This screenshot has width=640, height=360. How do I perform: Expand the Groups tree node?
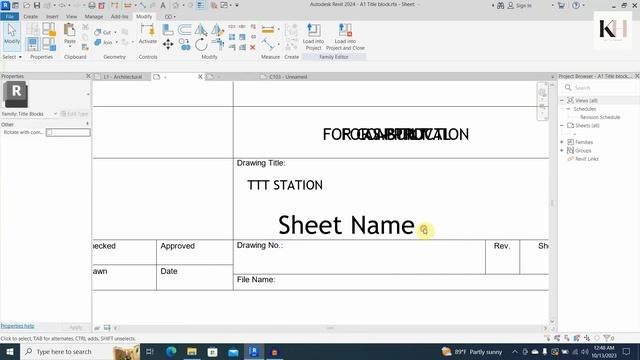pyautogui.click(x=562, y=151)
